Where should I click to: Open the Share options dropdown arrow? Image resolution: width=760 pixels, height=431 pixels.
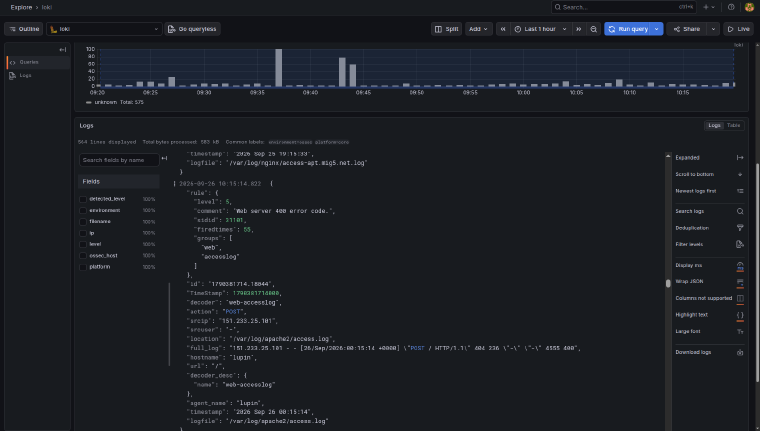(713, 29)
